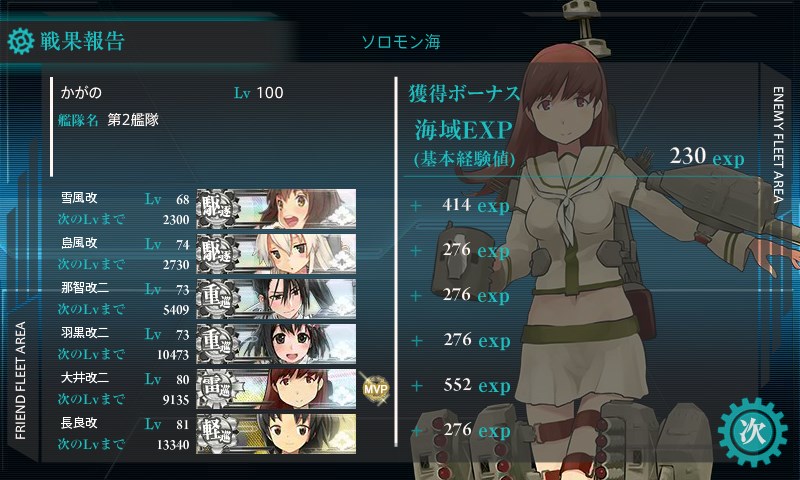Screen dimensions: 800x480
Task: Click the 軽巡 badge on 長良改 banner
Action: pos(218,433)
